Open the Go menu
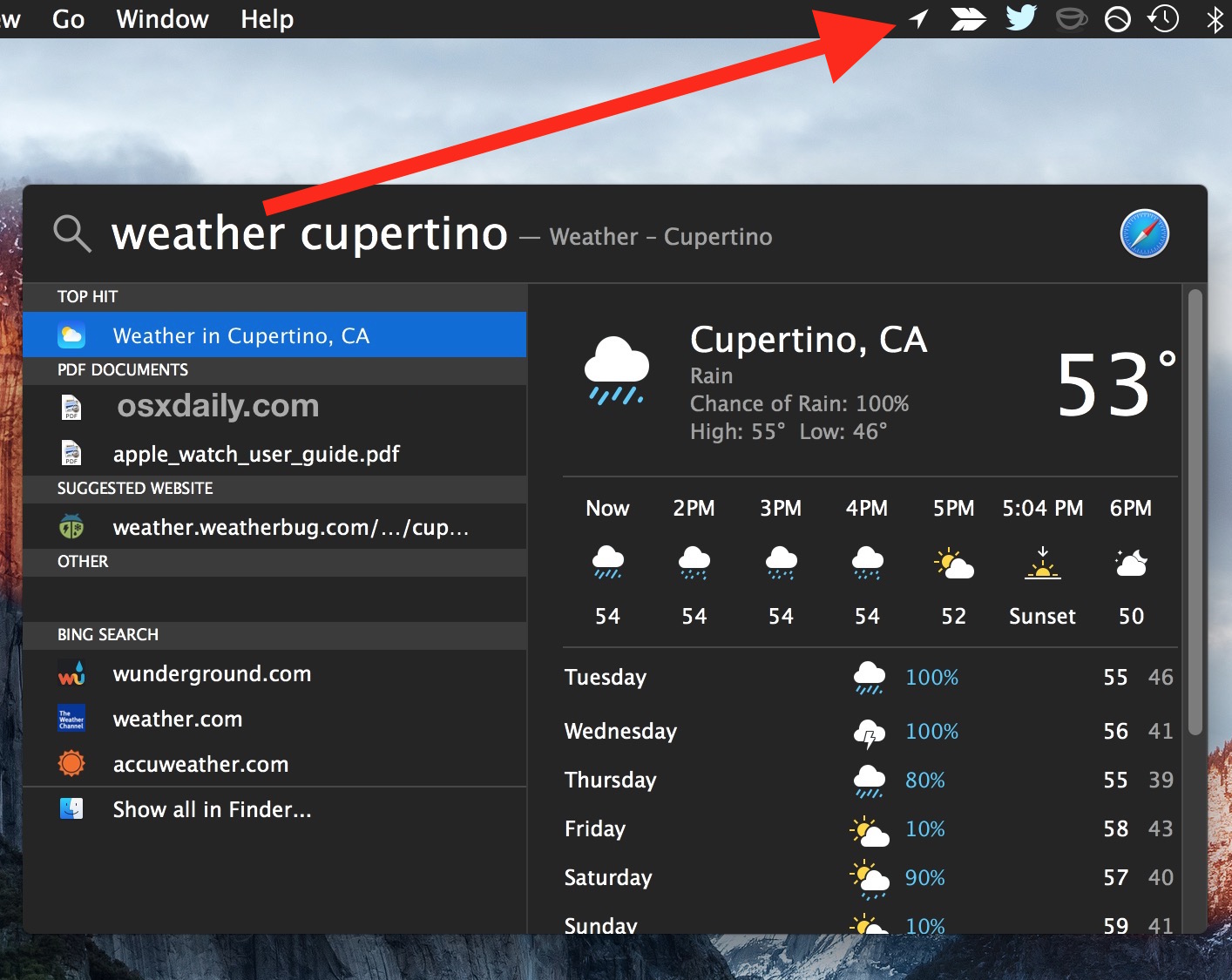The width and height of the screenshot is (1232, 980). click(x=67, y=18)
